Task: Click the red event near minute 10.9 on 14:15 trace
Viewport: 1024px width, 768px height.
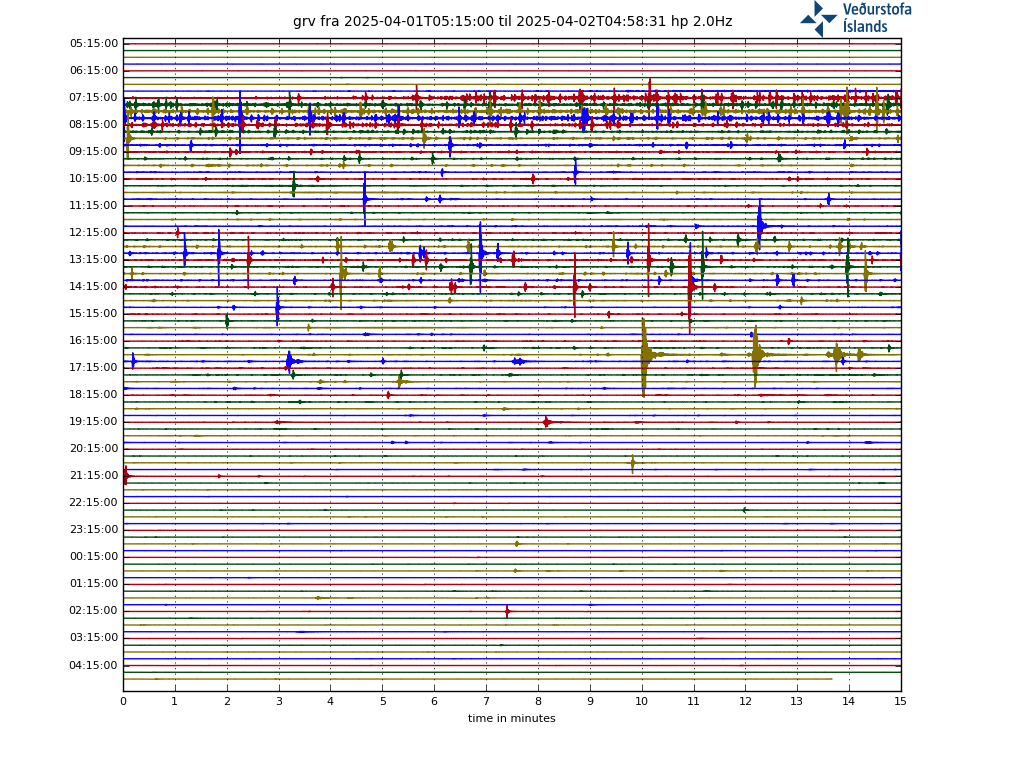Action: click(690, 287)
